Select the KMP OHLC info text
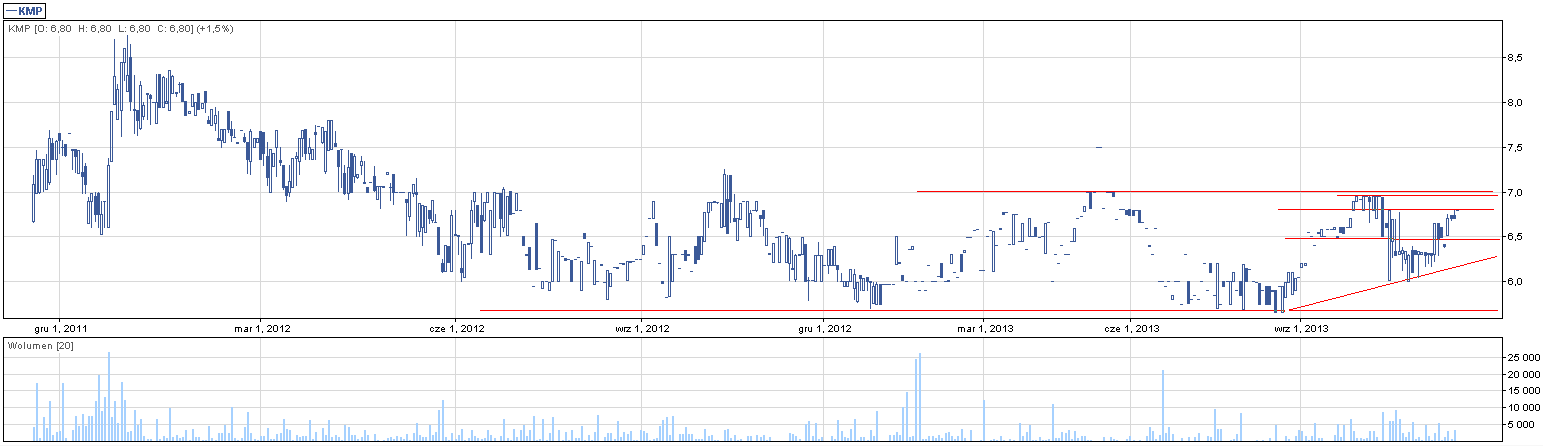Screen dimensions: 1543x446 point(120,29)
